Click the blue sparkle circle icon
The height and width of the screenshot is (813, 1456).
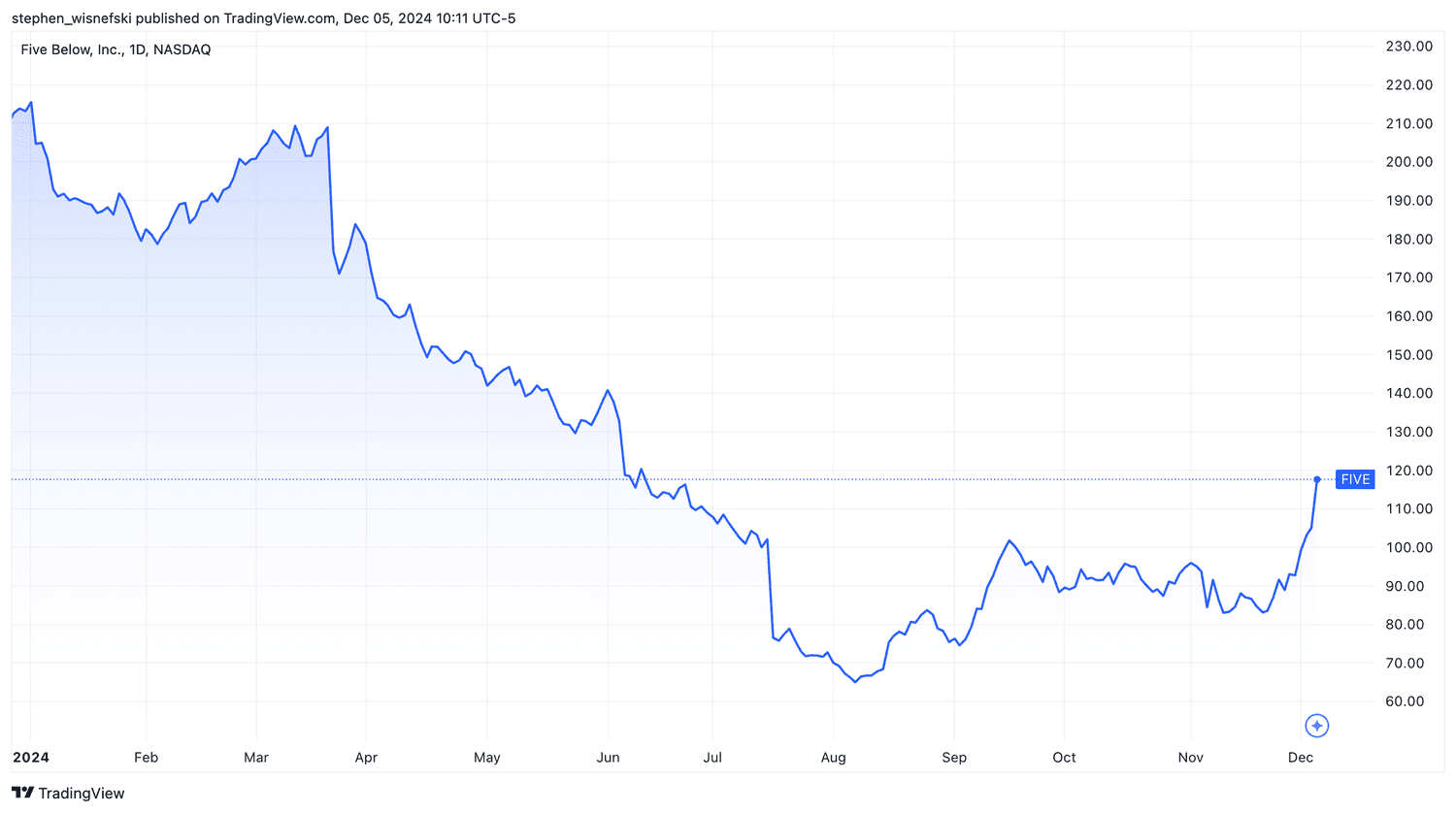tap(1316, 726)
